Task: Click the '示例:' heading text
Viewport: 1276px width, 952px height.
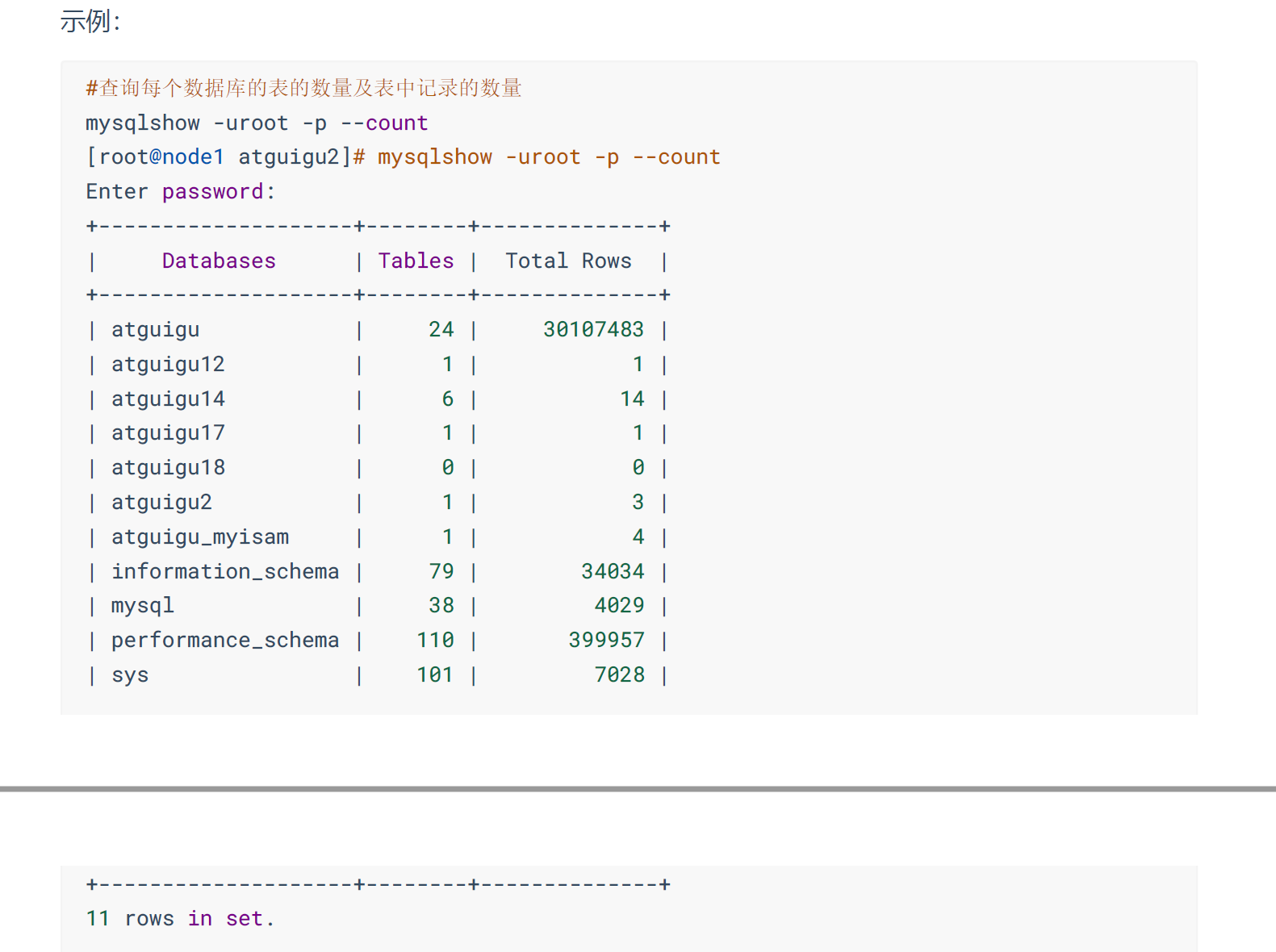Action: (x=90, y=22)
